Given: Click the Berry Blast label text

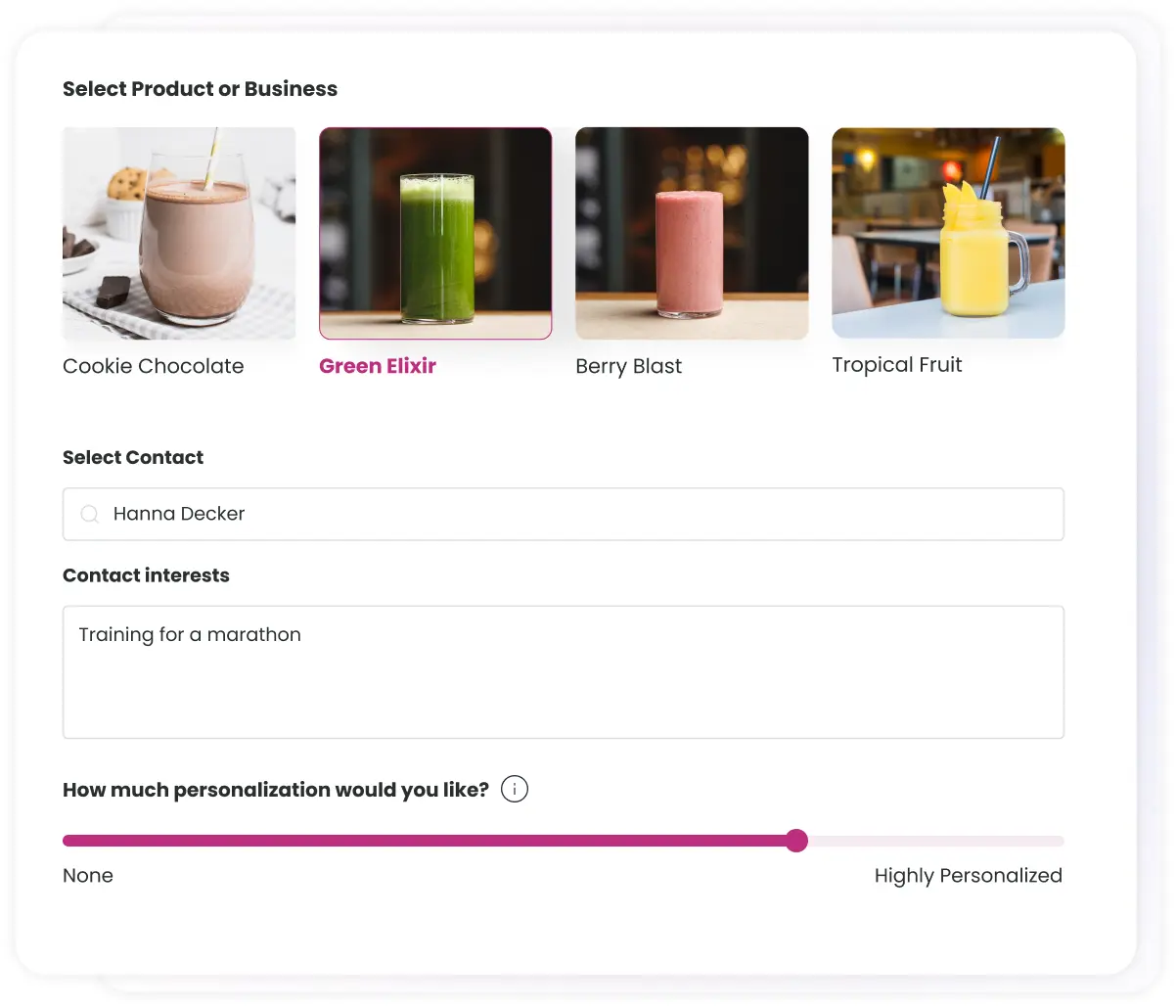Looking at the screenshot, I should [629, 366].
